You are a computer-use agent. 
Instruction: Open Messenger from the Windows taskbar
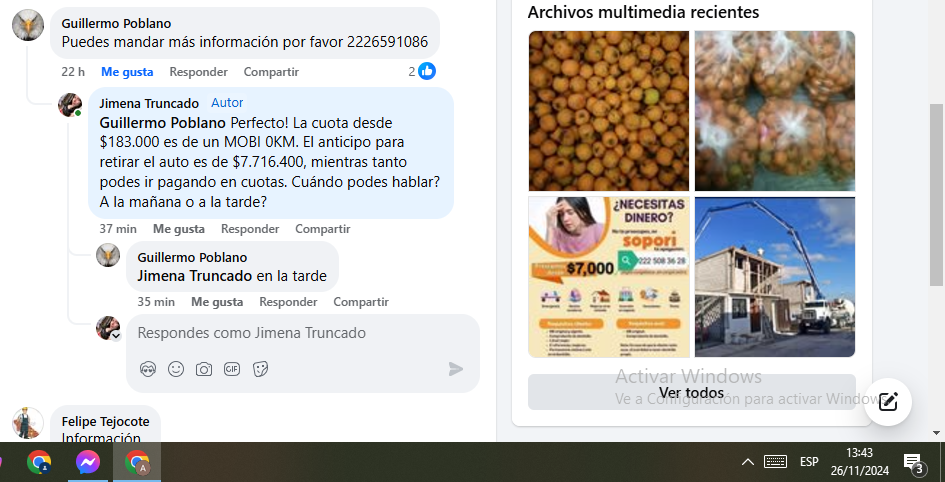click(88, 463)
